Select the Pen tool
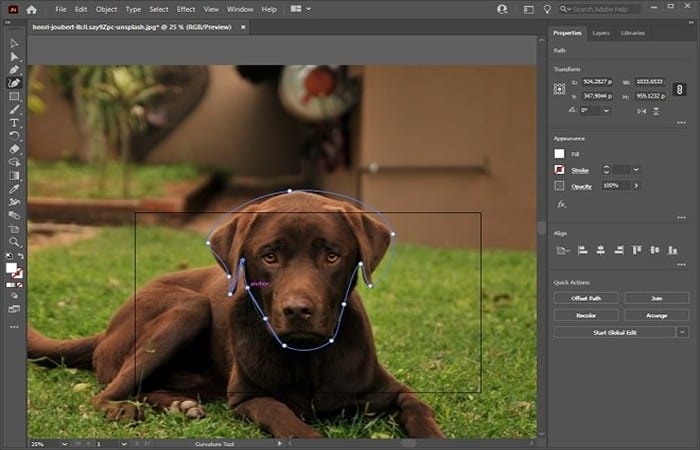 (14, 70)
